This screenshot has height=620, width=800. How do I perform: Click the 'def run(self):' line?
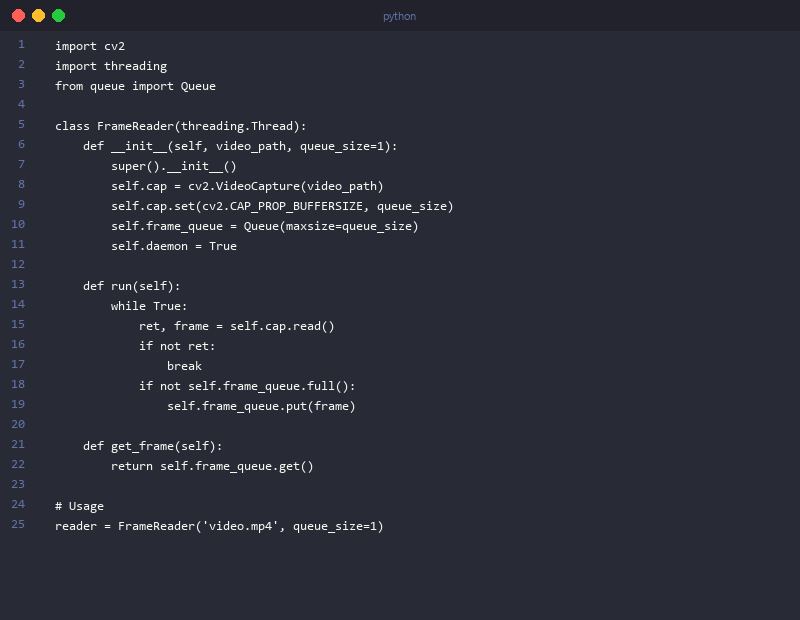(132, 286)
